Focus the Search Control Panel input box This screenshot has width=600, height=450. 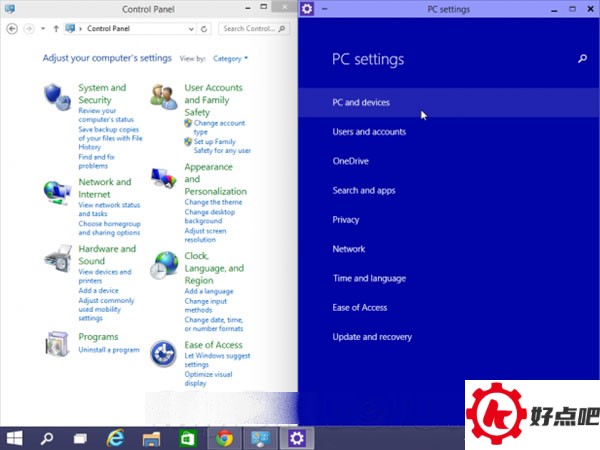click(250, 29)
